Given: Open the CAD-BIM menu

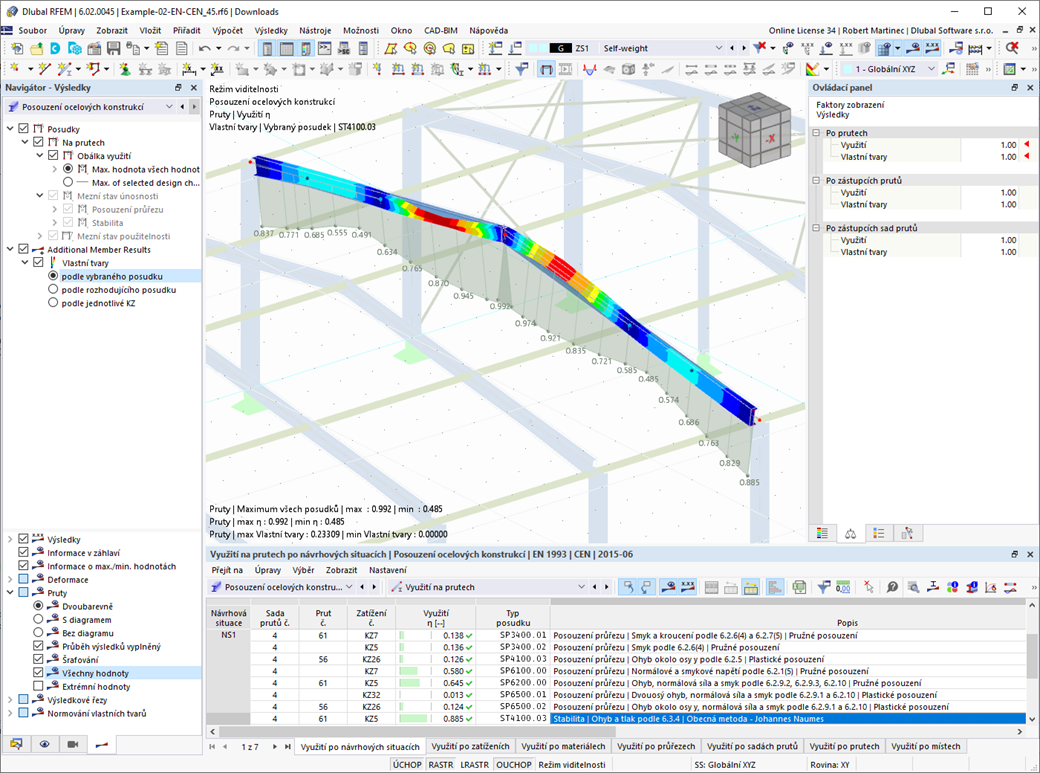Looking at the screenshot, I should tap(441, 31).
